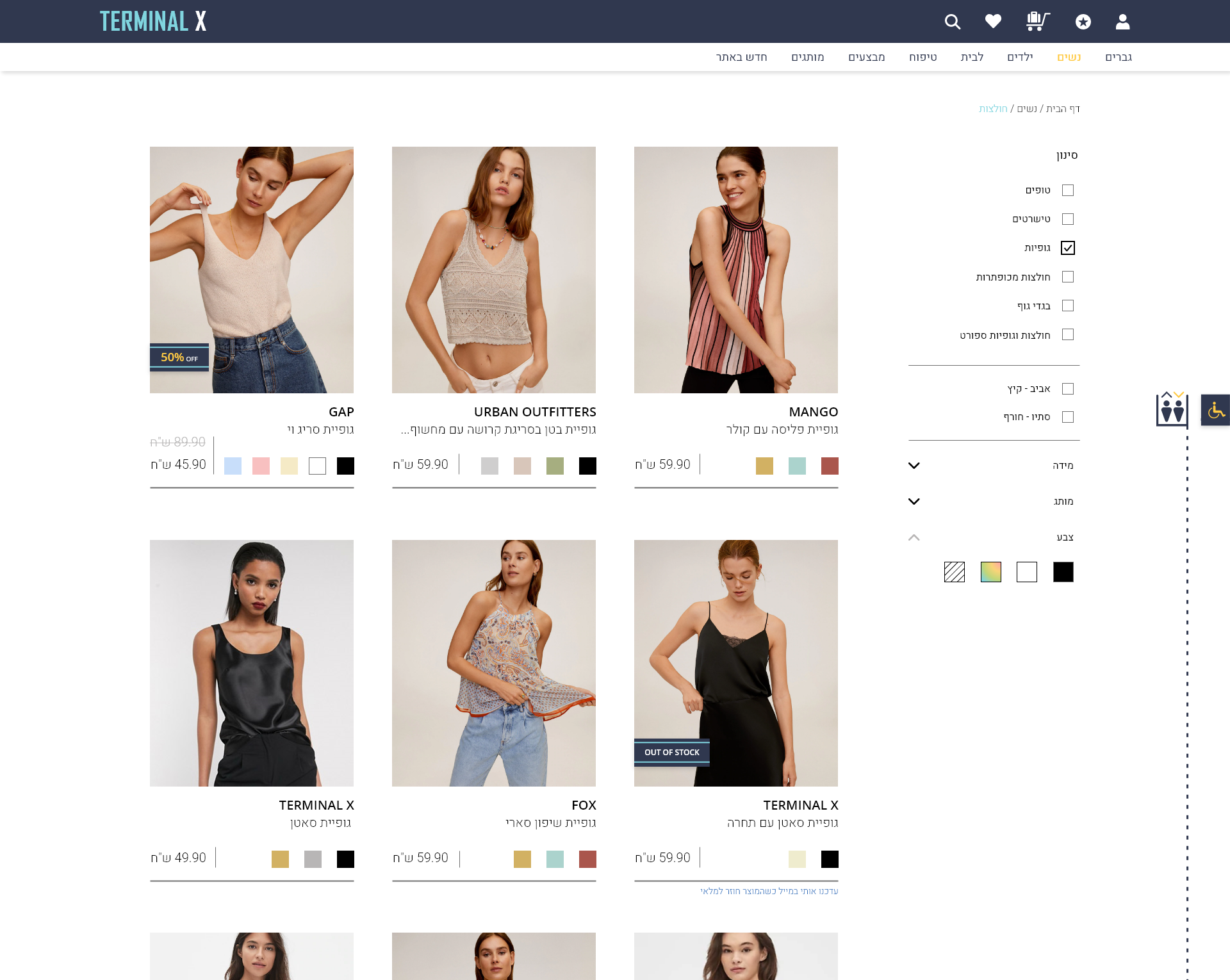Open the GAP knit tank product image
Image resolution: width=1230 pixels, height=980 pixels.
pos(252,270)
